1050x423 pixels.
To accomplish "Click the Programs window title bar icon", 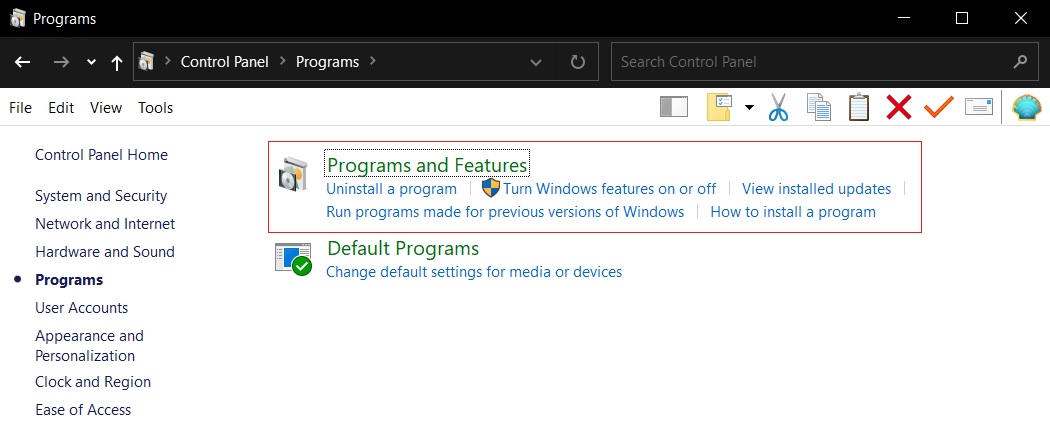I will (x=18, y=18).
